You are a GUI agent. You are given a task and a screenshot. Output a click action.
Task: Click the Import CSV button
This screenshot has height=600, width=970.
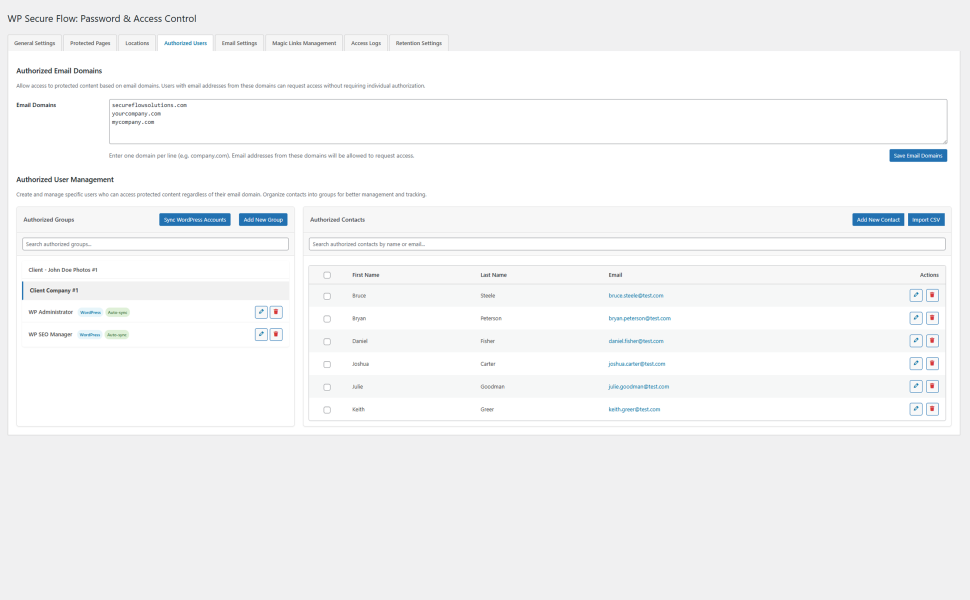click(926, 220)
